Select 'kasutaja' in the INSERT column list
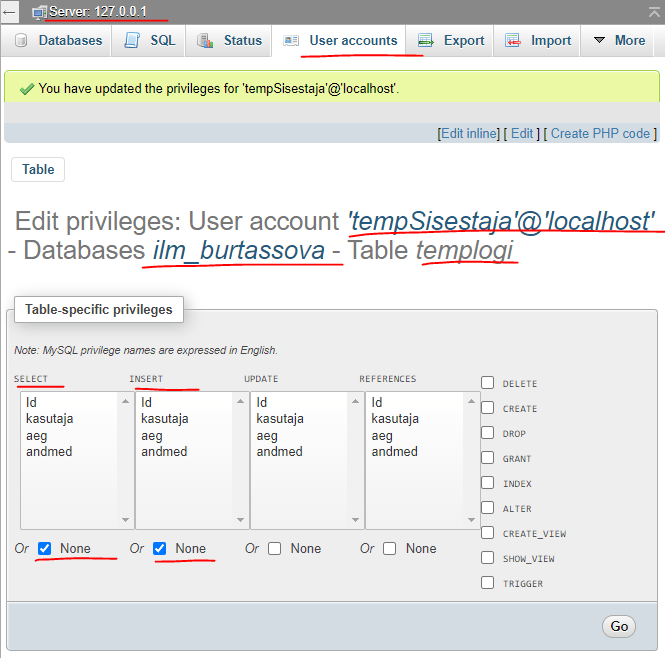665x658 pixels. point(164,419)
